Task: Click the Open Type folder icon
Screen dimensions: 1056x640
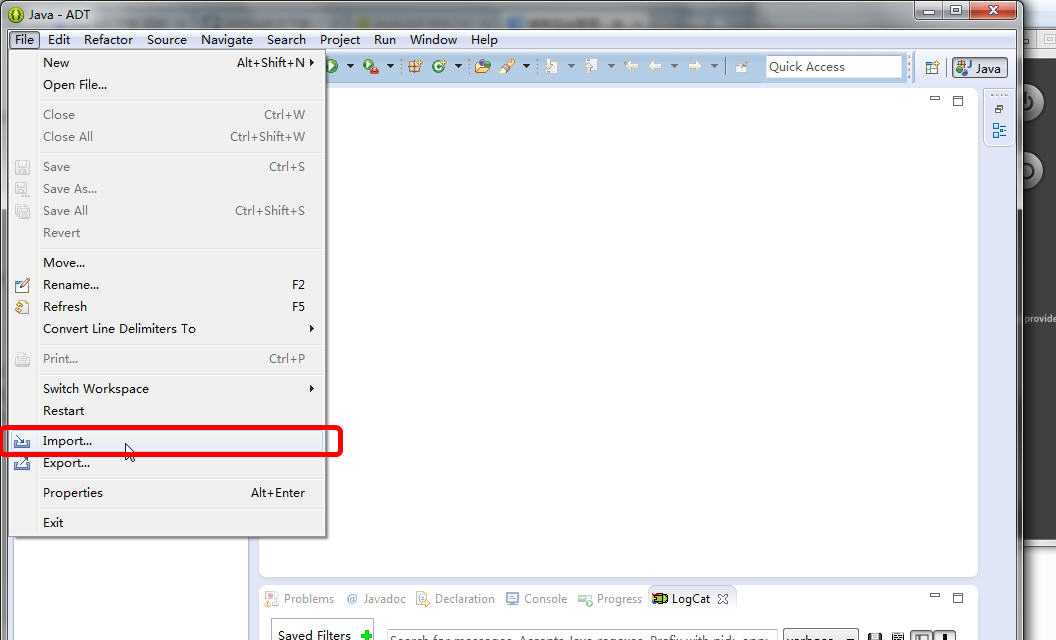Action: [482, 66]
